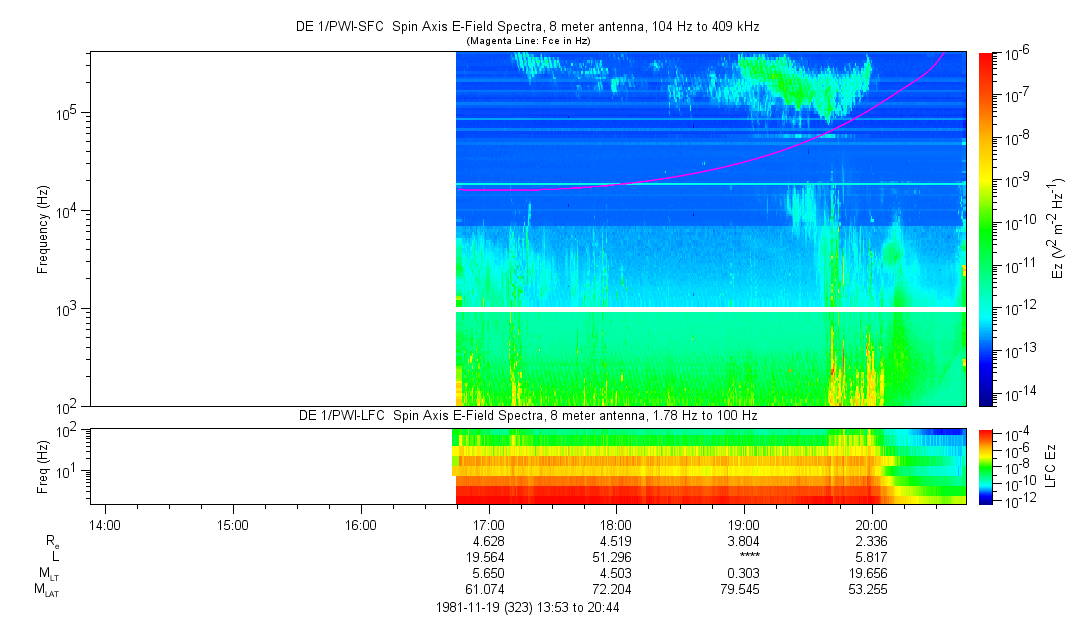
Task: Click the Re value 4.628 under 17:00
Action: (x=488, y=540)
